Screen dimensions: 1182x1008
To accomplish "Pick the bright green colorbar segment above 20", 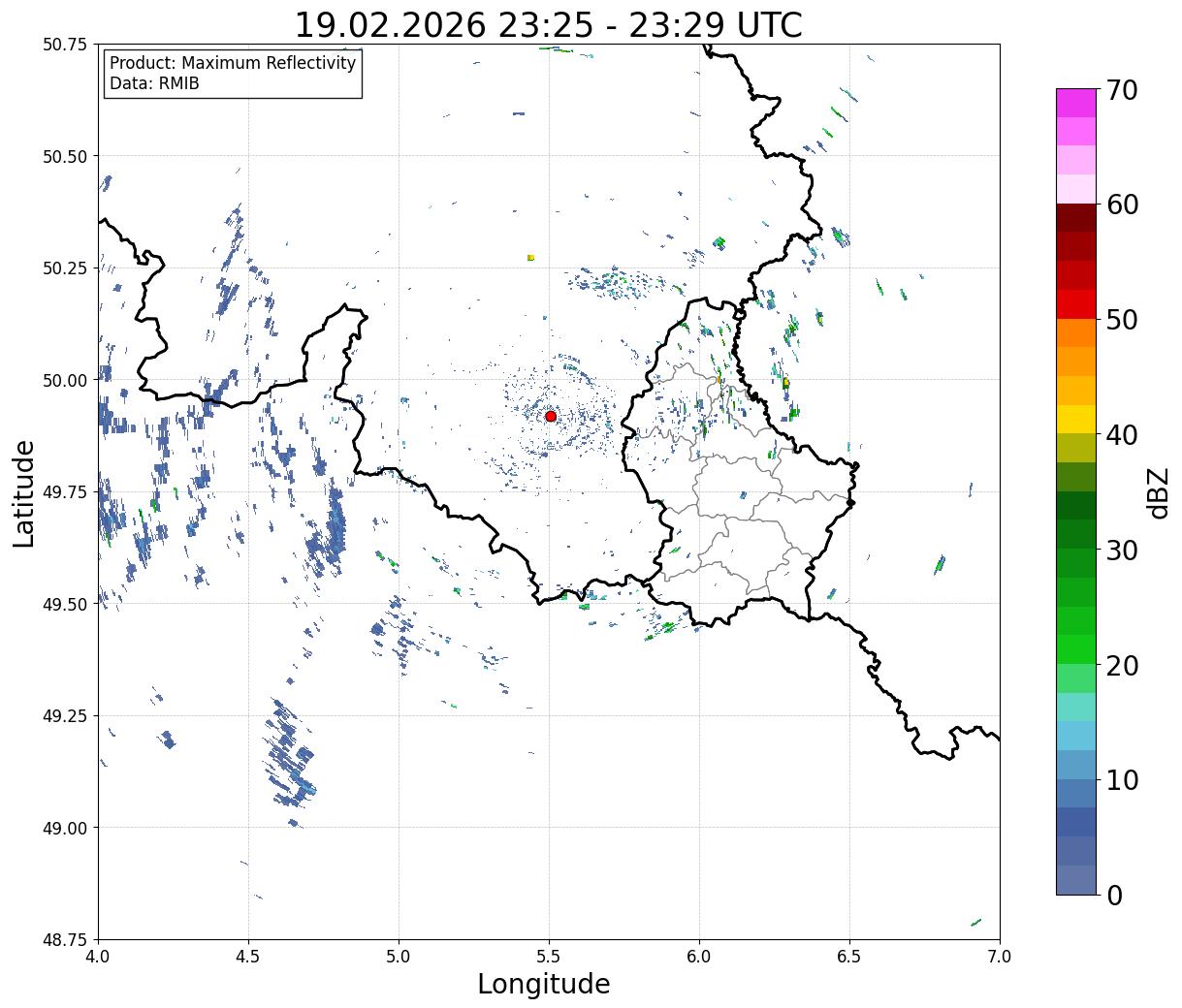I will click(1076, 648).
